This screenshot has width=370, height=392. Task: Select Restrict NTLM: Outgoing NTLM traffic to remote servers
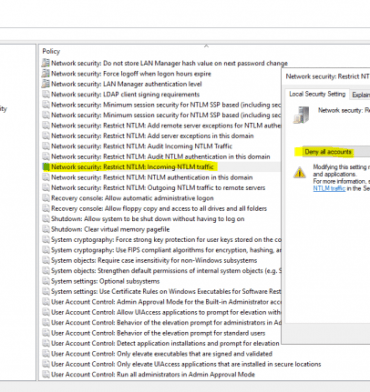coord(158,187)
